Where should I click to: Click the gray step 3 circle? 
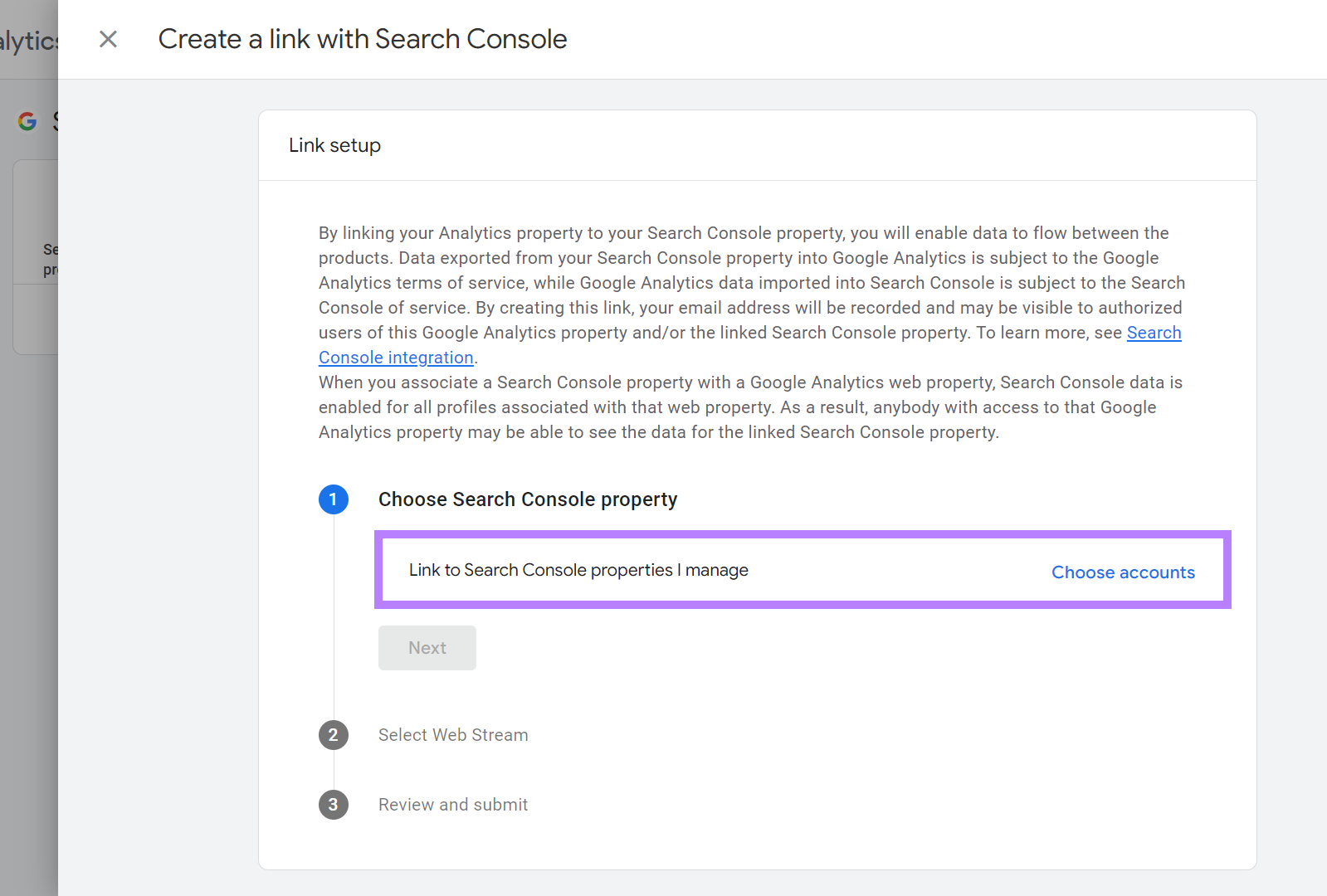coord(334,805)
